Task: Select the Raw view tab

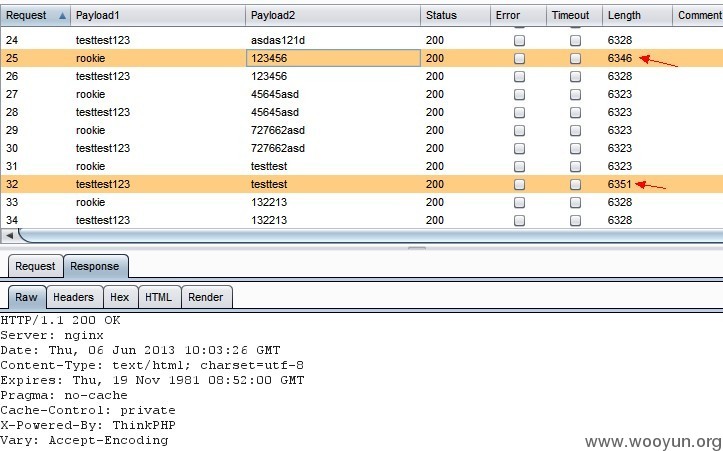Action: (x=27, y=297)
